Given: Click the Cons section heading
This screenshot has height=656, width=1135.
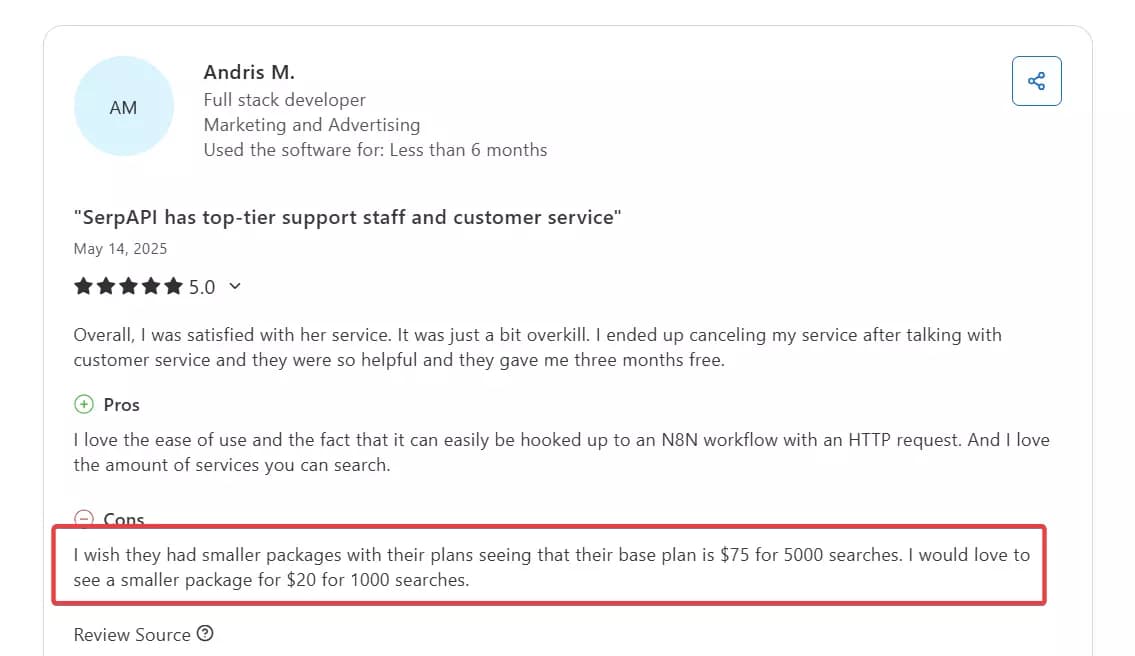Looking at the screenshot, I should pos(124,519).
